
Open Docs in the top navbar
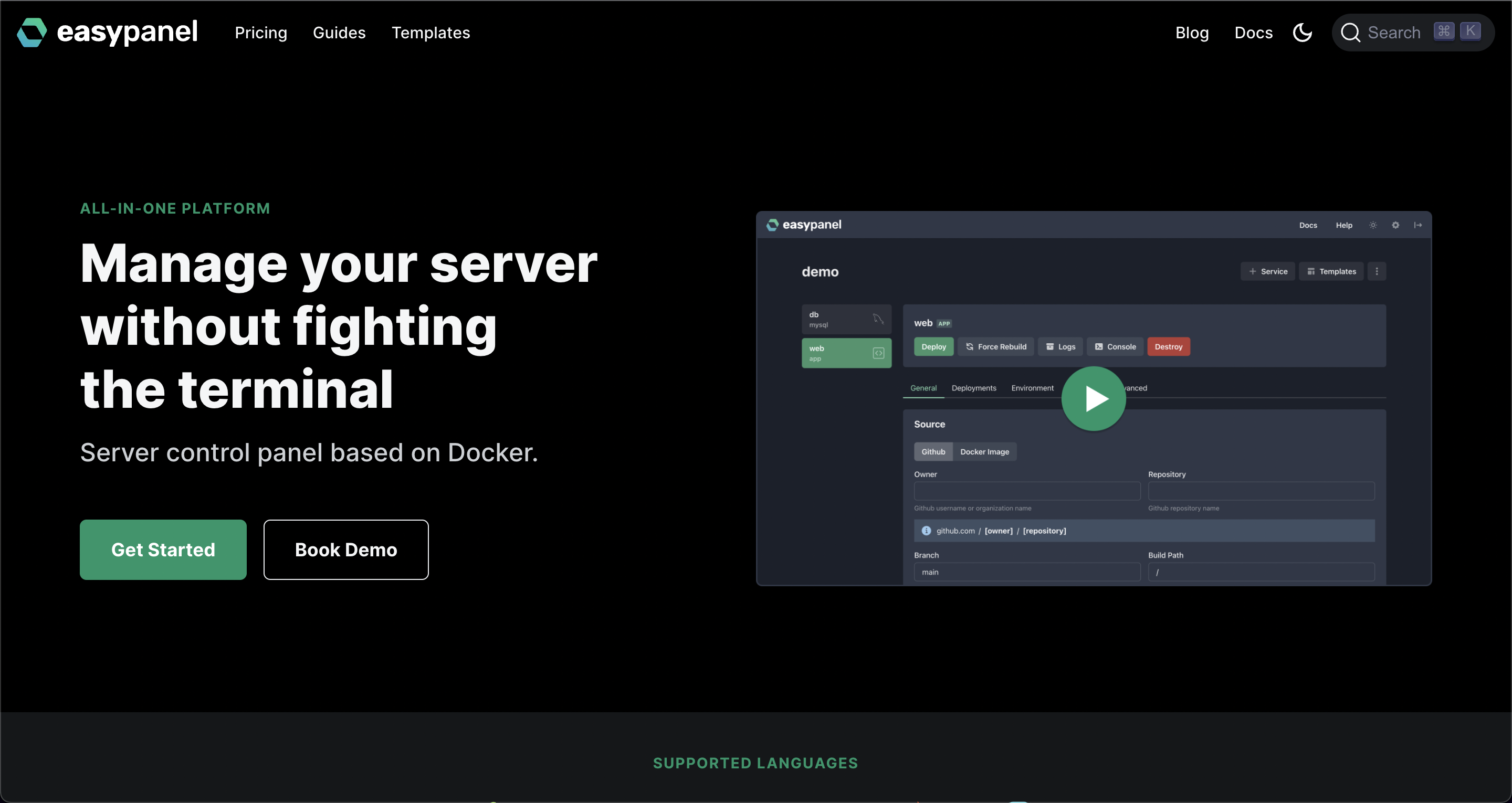[x=1254, y=33]
